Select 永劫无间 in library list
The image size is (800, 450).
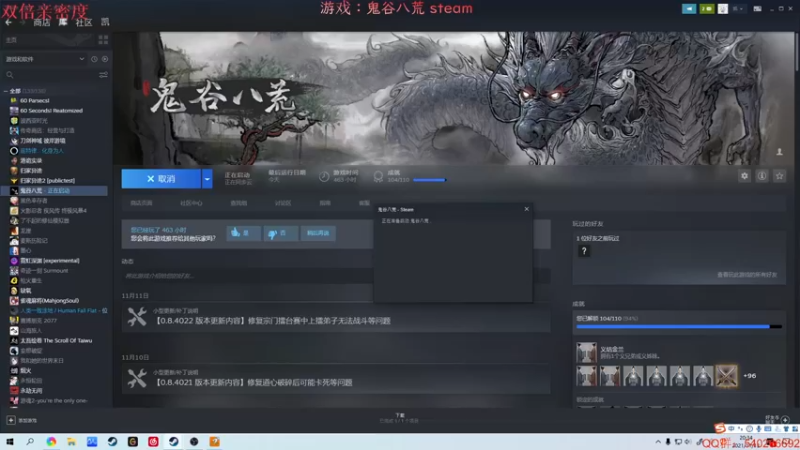[31, 391]
